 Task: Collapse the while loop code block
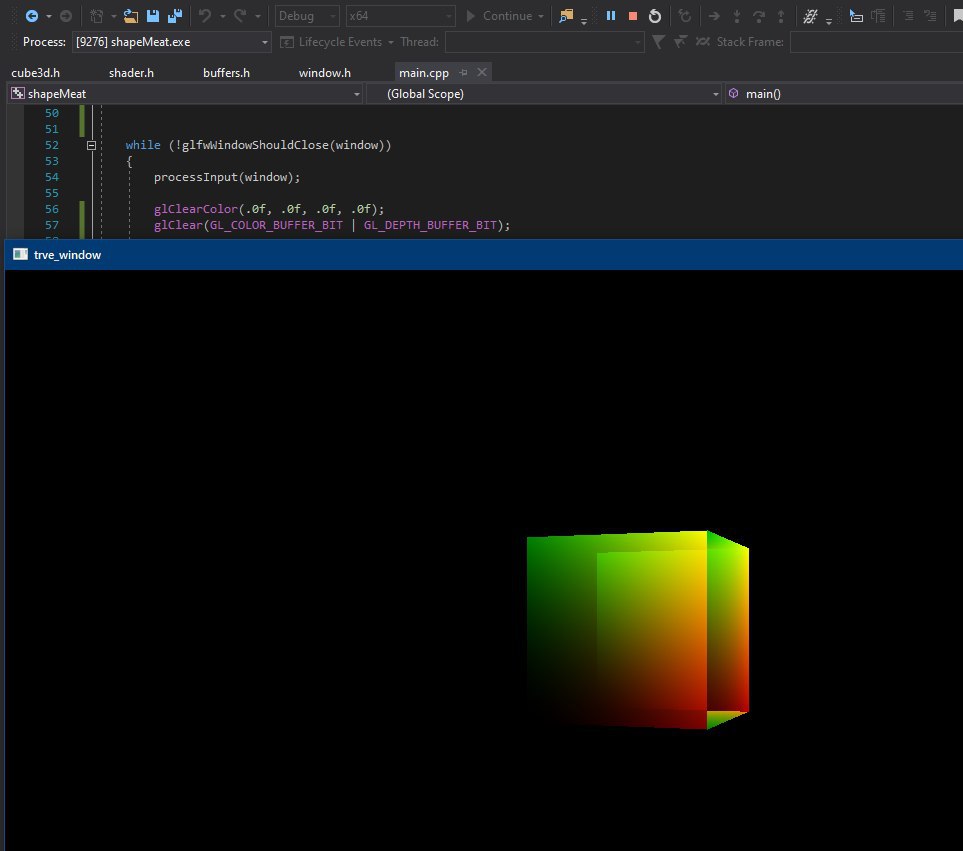pyautogui.click(x=91, y=145)
